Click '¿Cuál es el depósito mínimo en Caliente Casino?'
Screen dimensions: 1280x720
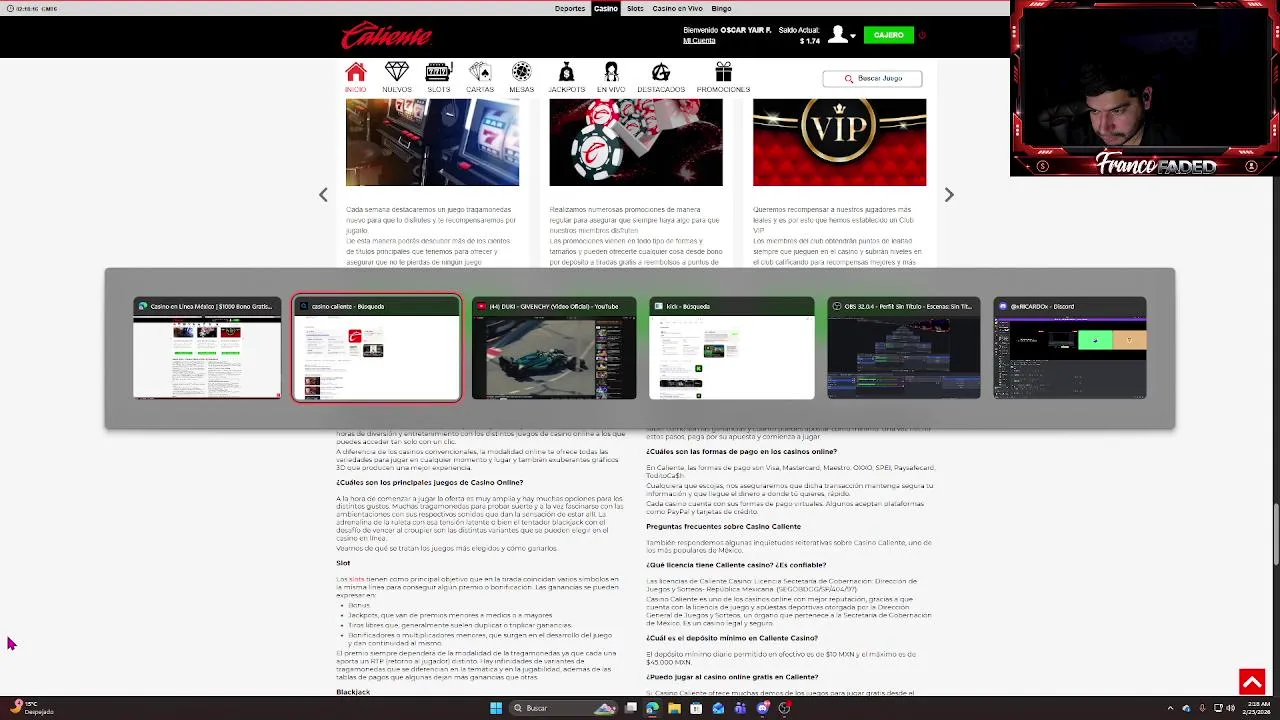[x=732, y=638]
